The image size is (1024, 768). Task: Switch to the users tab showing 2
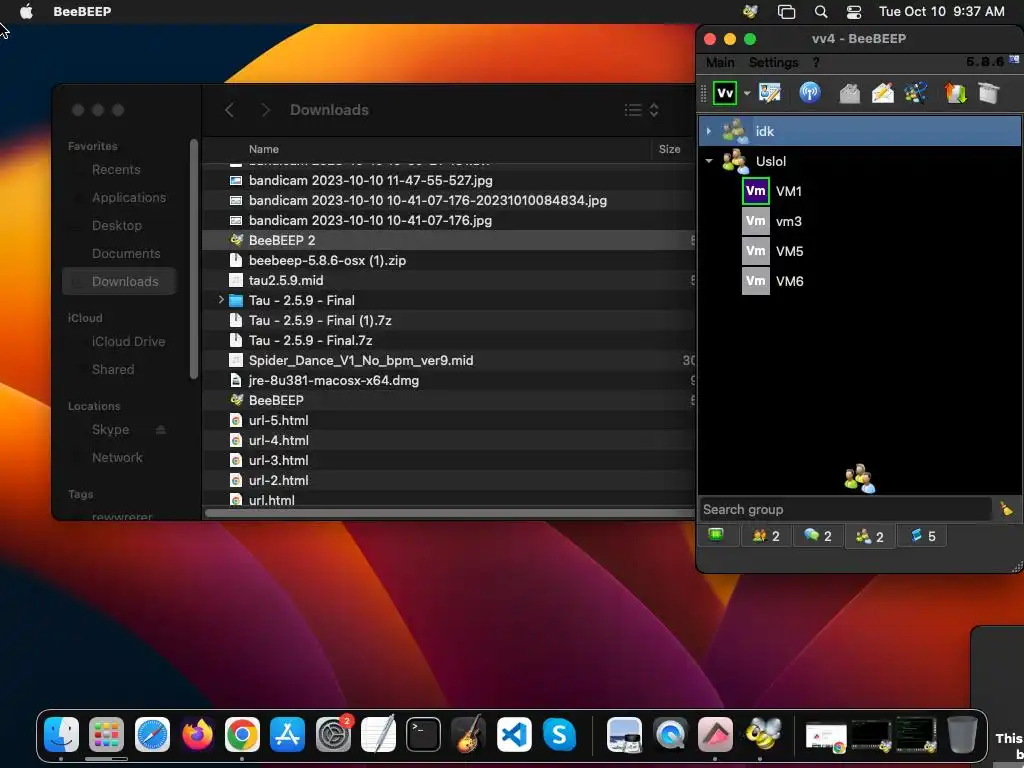tap(766, 536)
